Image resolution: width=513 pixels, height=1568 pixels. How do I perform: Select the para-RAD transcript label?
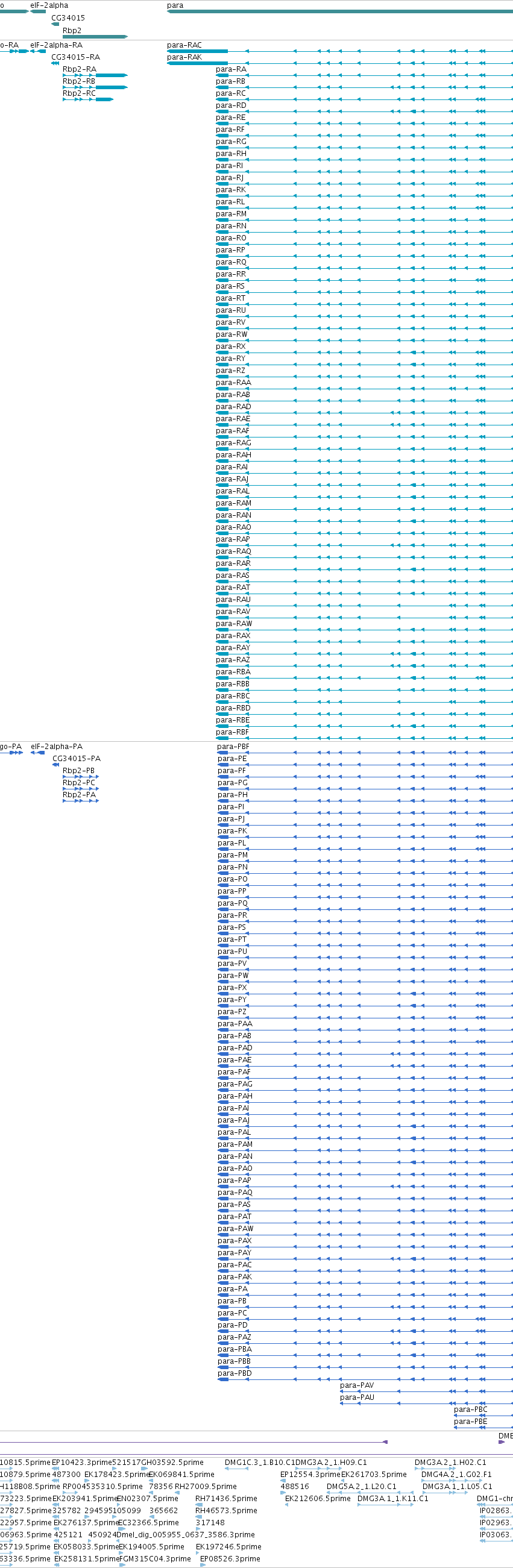pyautogui.click(x=233, y=407)
